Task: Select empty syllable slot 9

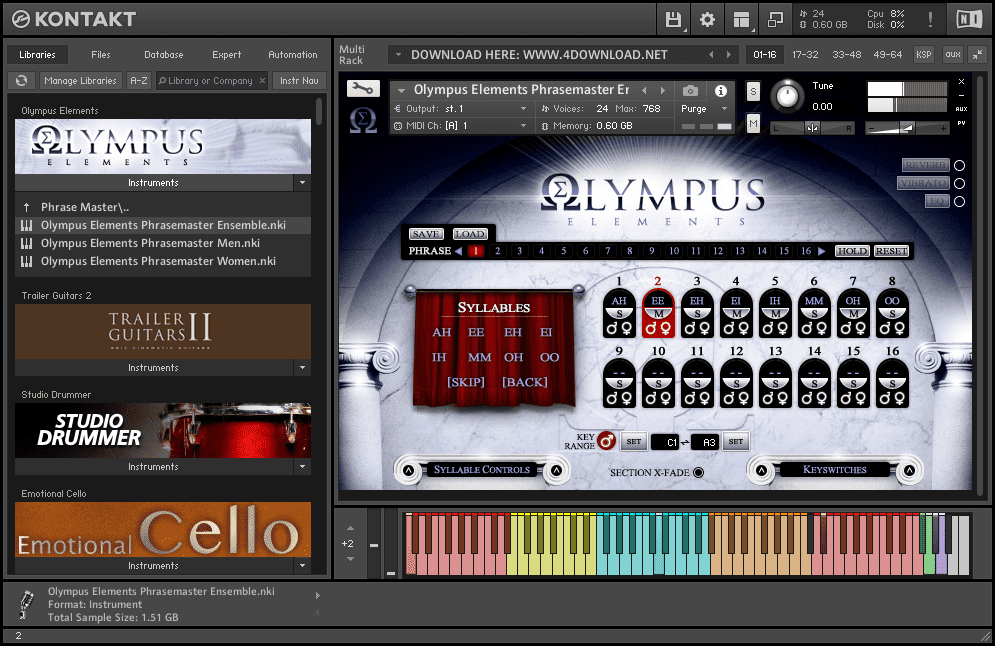Action: coord(619,383)
